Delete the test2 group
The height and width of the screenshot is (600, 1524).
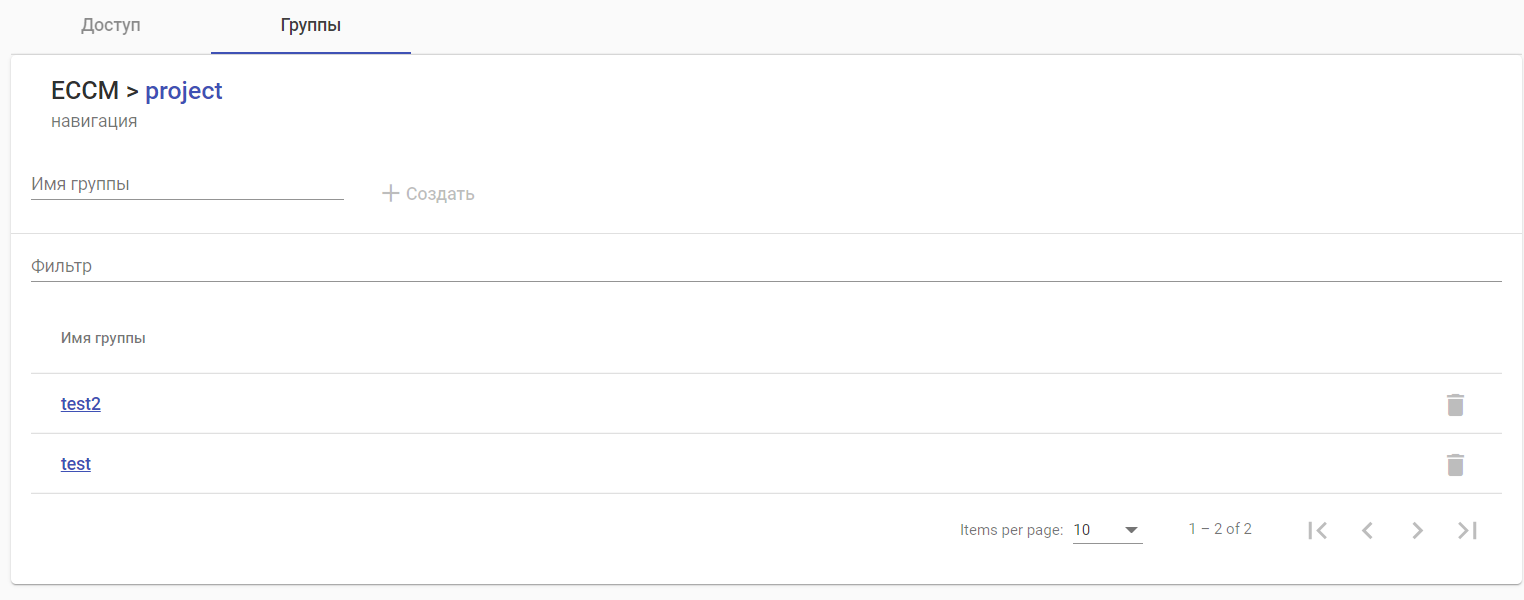[1455, 405]
